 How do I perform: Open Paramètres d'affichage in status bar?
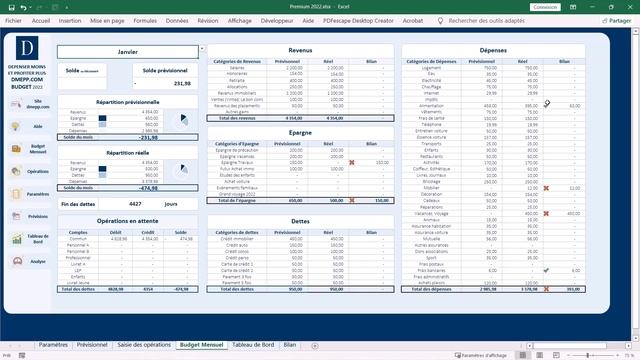tap(481, 356)
